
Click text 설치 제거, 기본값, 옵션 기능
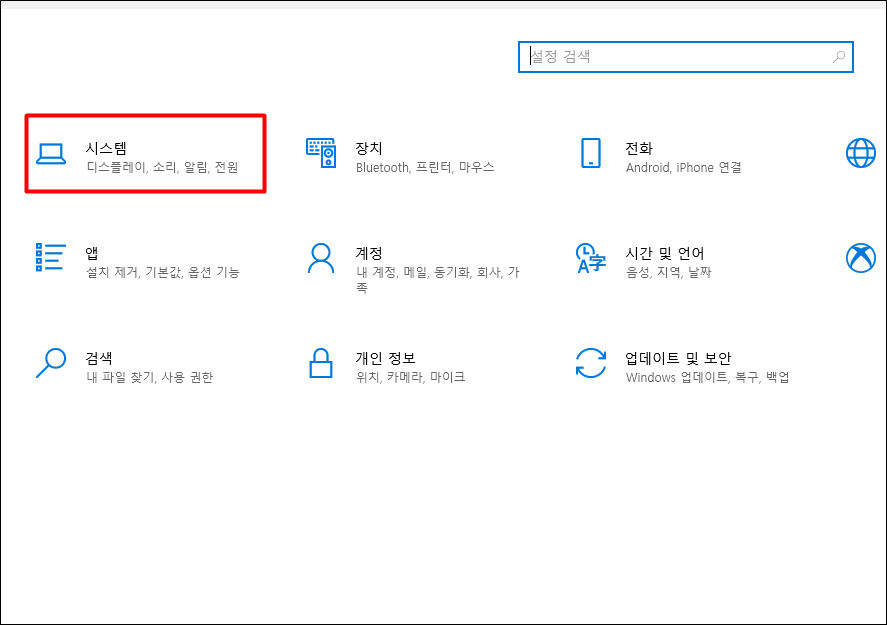[x=163, y=273]
